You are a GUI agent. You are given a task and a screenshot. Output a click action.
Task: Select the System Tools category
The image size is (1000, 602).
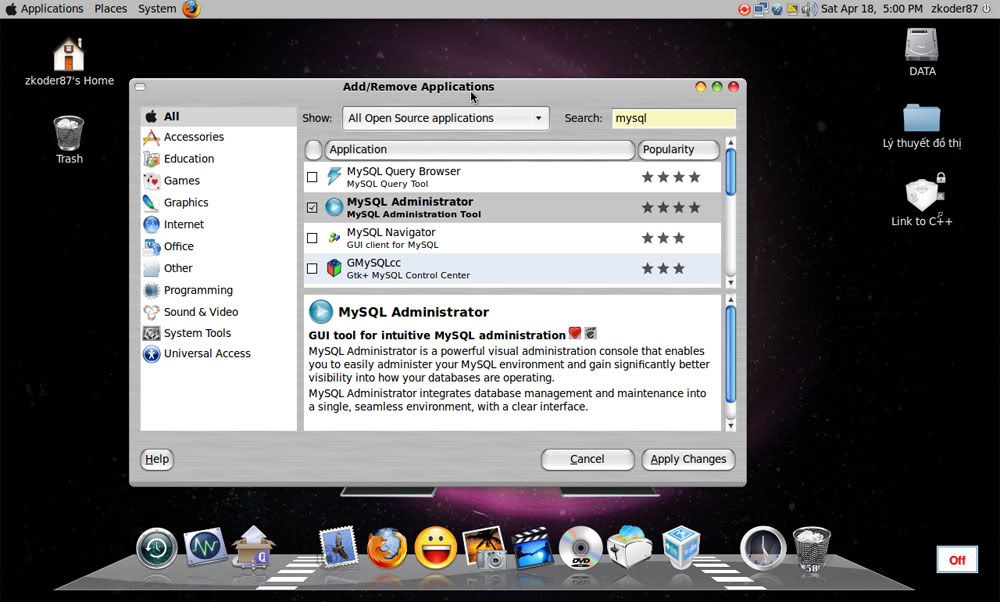[x=218, y=333]
